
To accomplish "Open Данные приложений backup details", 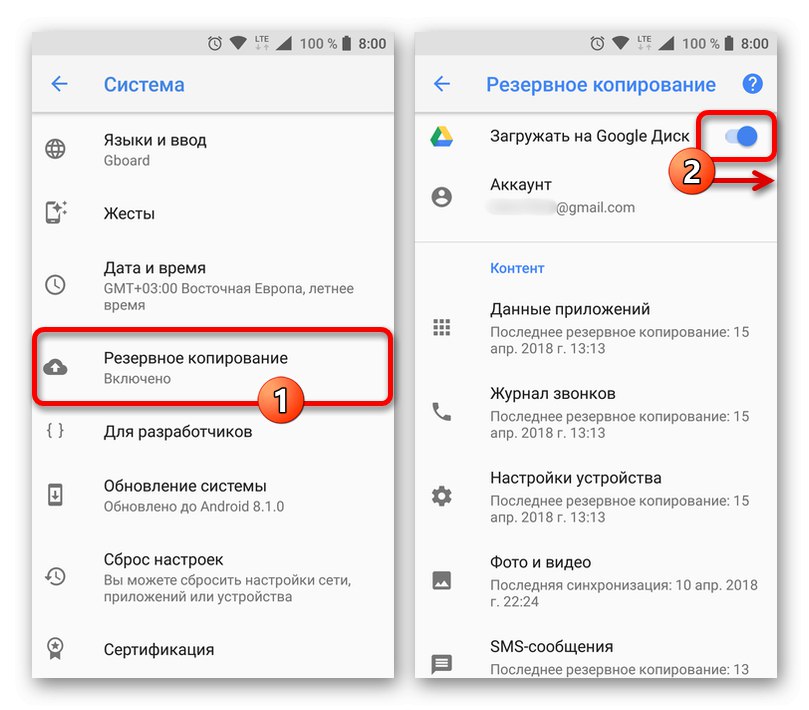I will tap(595, 328).
